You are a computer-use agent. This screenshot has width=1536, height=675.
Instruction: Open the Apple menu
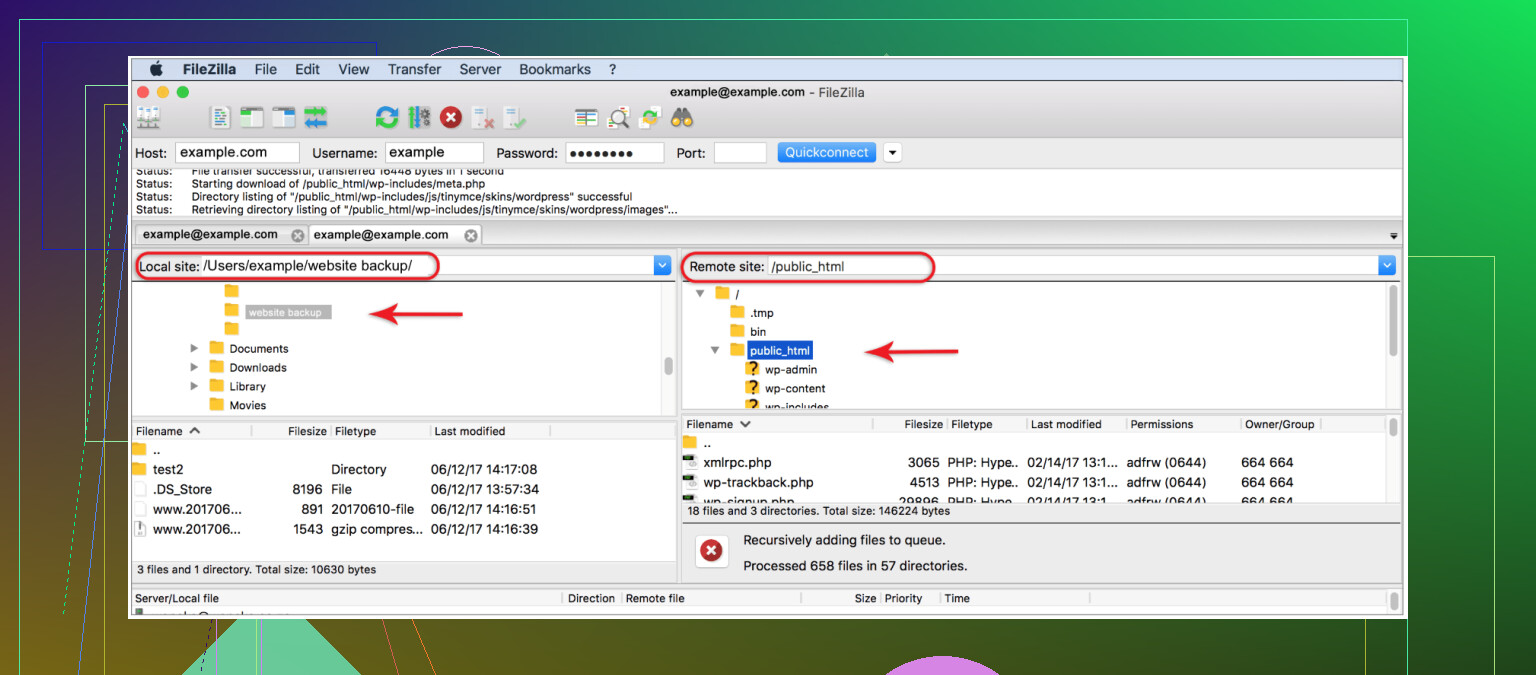[156, 69]
